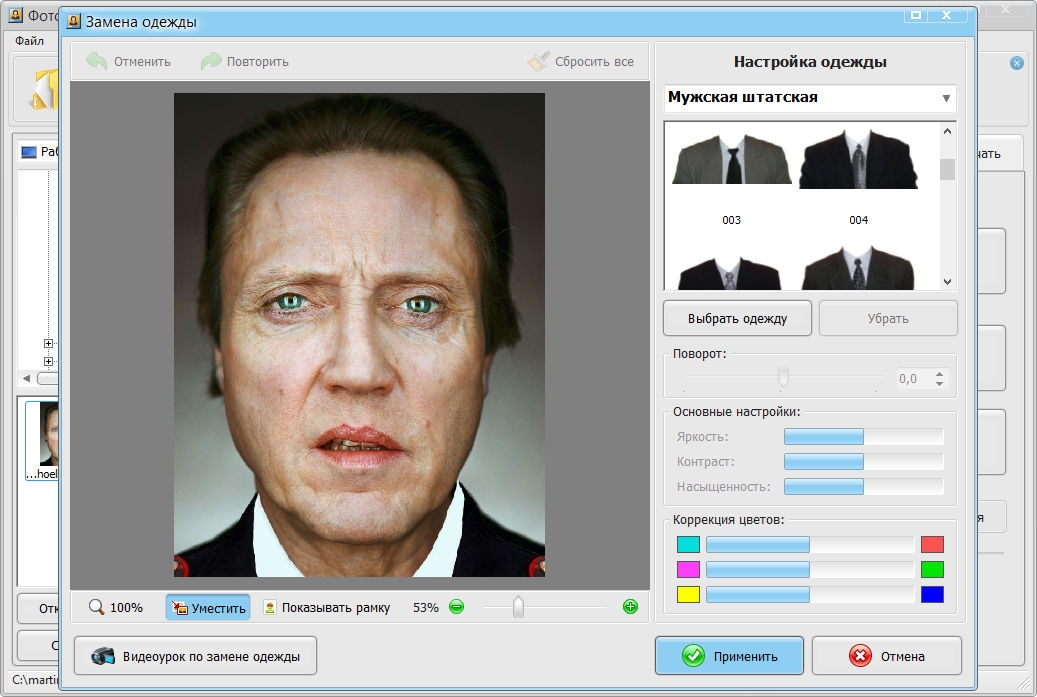This screenshot has height=697, width=1037.
Task: Zoom out with green minus icon
Action: 456,606
